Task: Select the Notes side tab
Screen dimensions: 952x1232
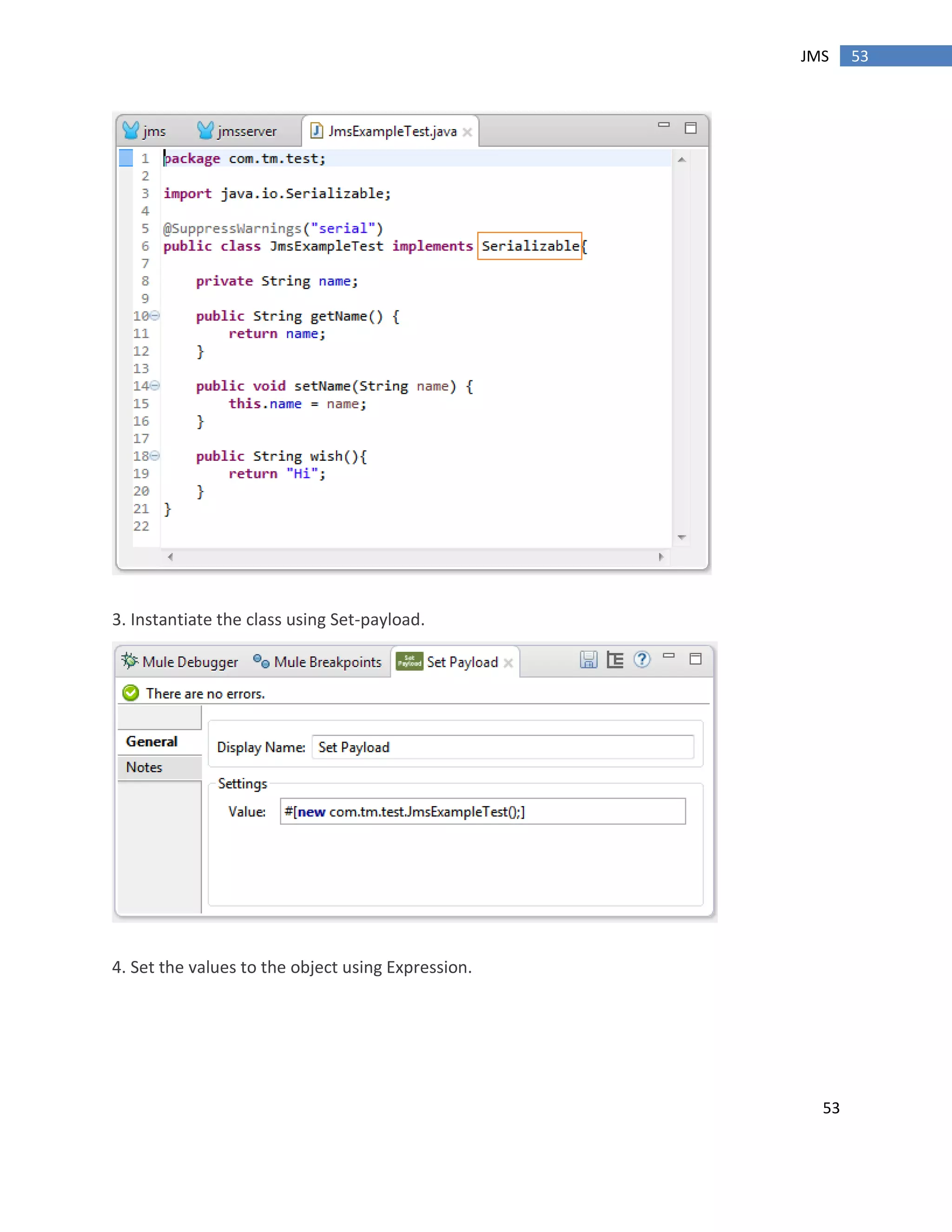Action: tap(159, 768)
